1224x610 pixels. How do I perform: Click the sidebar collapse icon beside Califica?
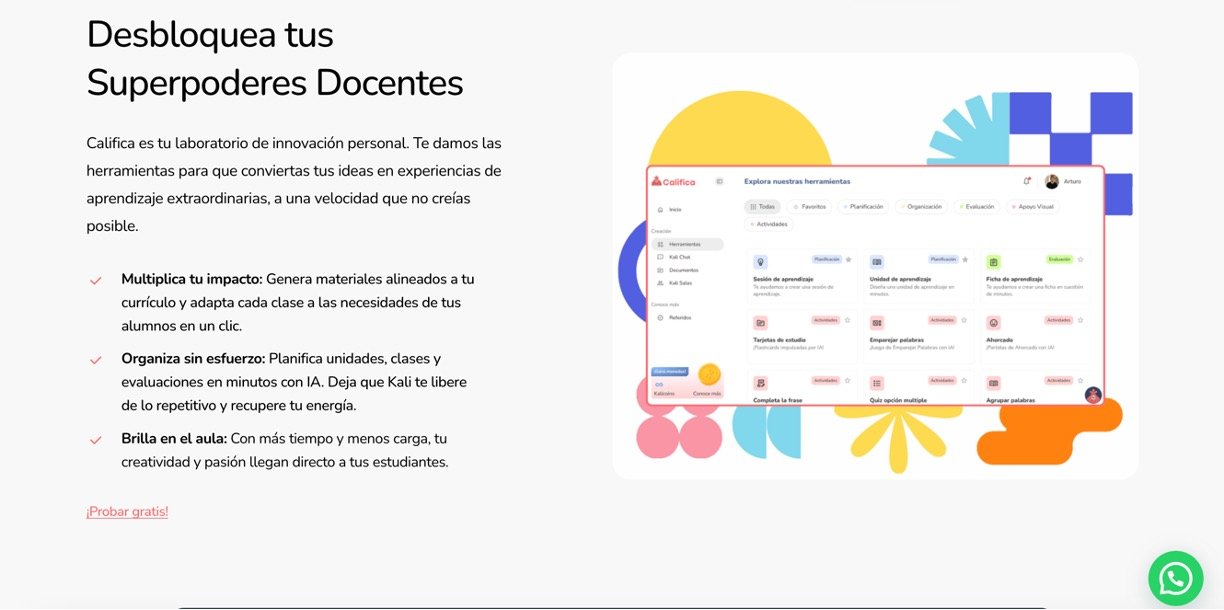pos(719,181)
